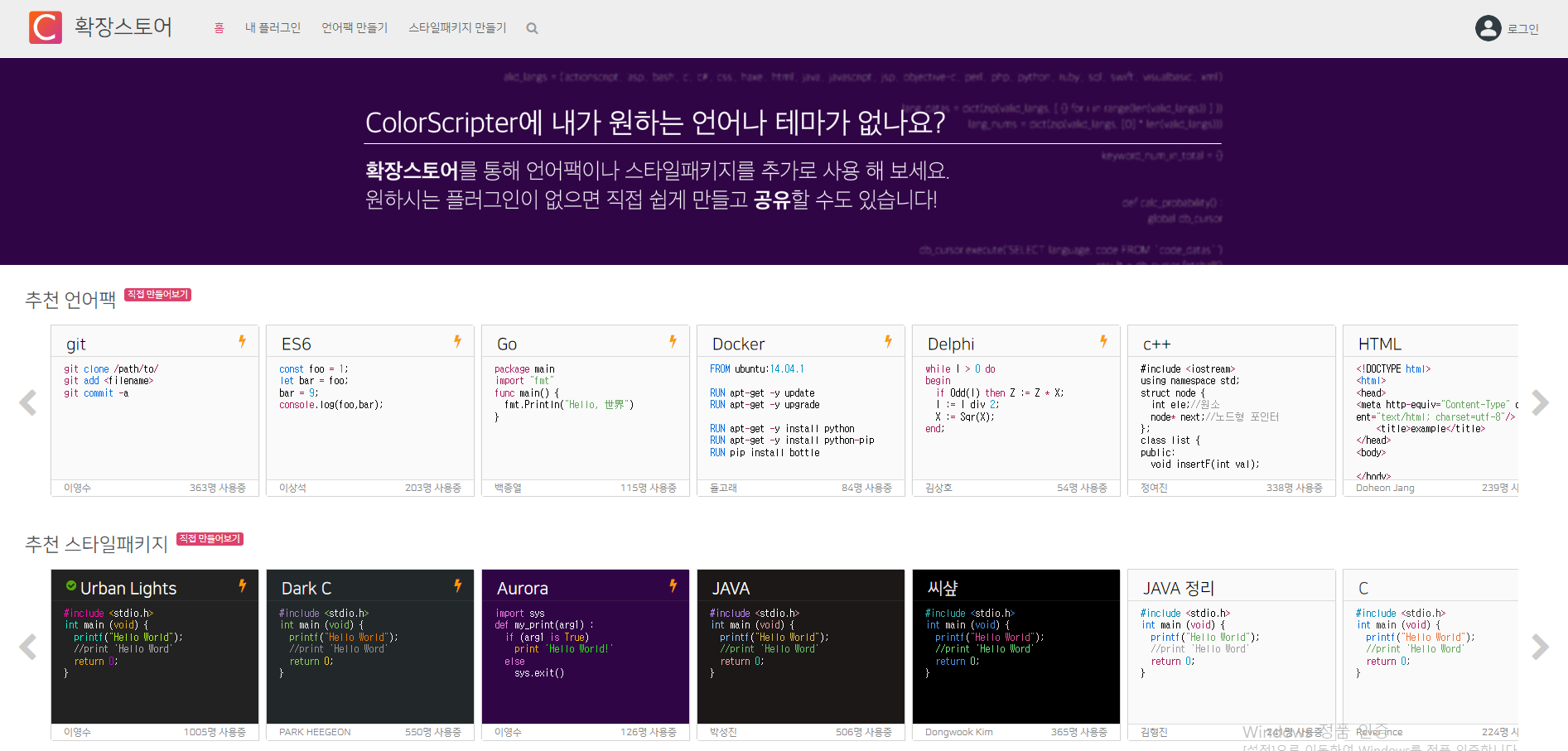Click the 추천 스타일패키지 section heading
The image size is (1568, 751).
click(96, 544)
